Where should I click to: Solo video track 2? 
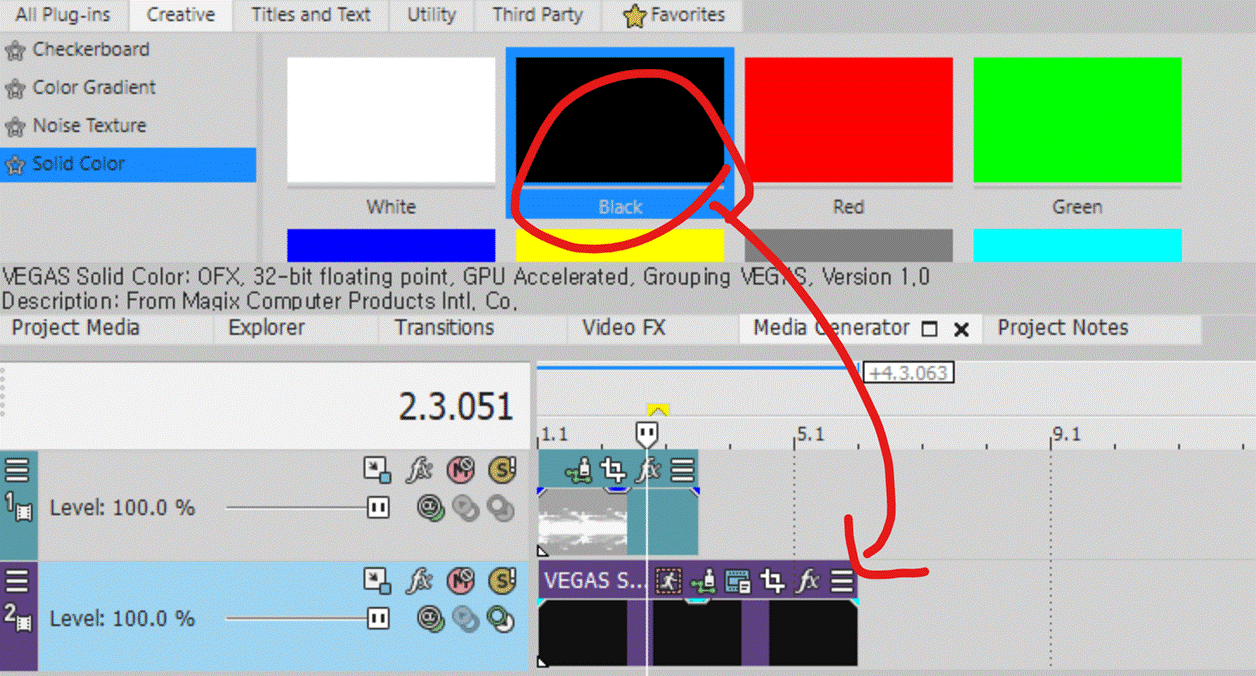pos(501,581)
